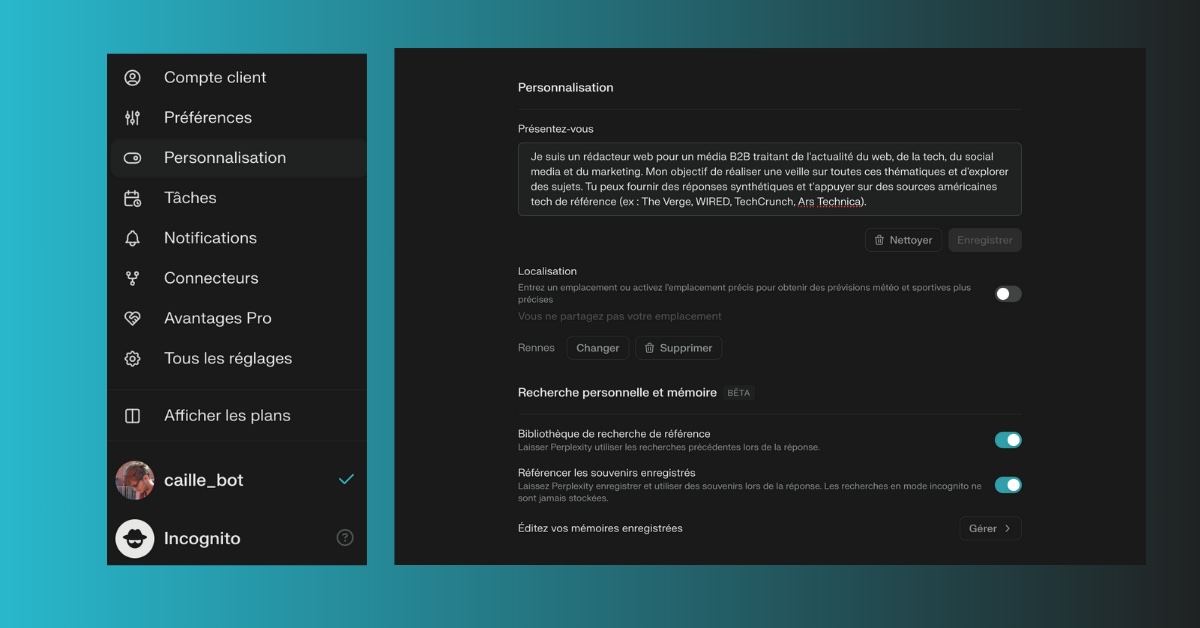1200x628 pixels.
Task: Click the Afficher les plans panel icon
Action: pos(132,416)
